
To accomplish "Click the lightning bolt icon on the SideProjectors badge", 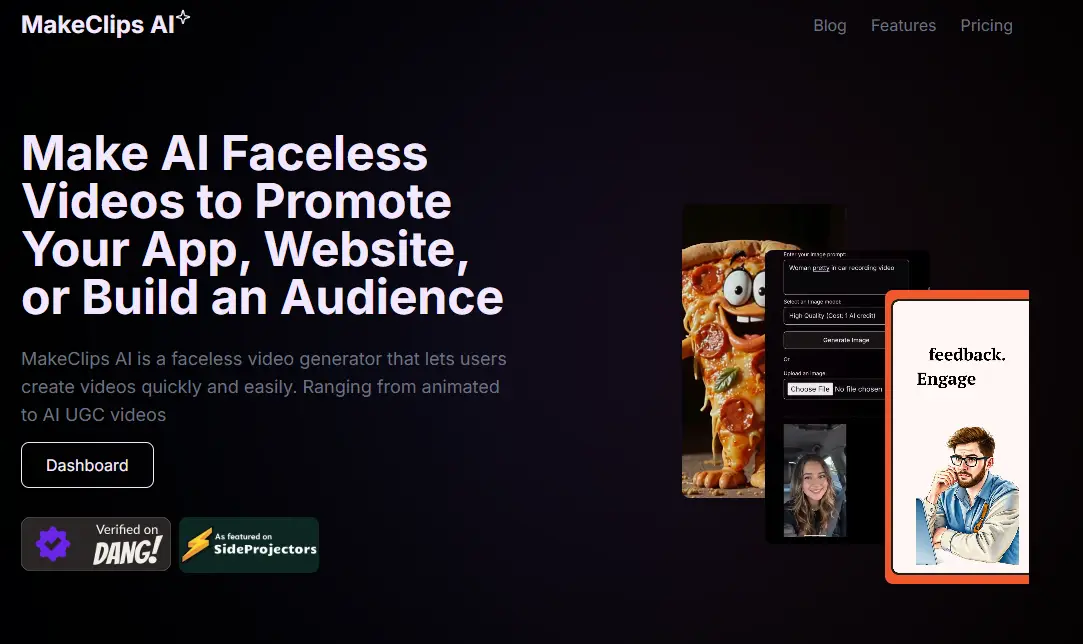I will [196, 544].
